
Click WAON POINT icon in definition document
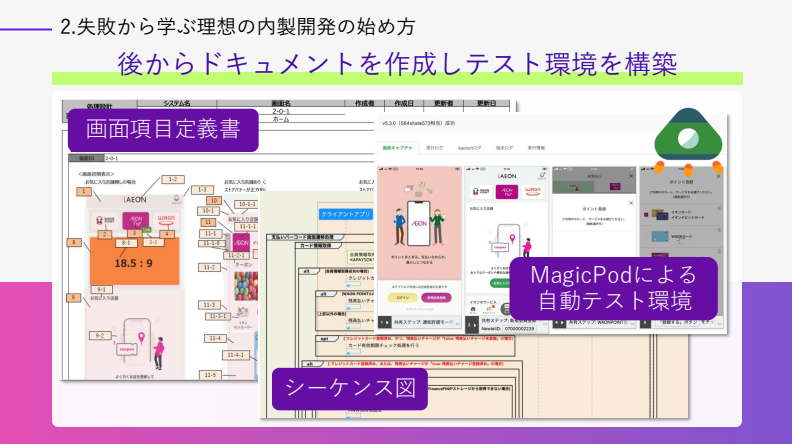105,220
